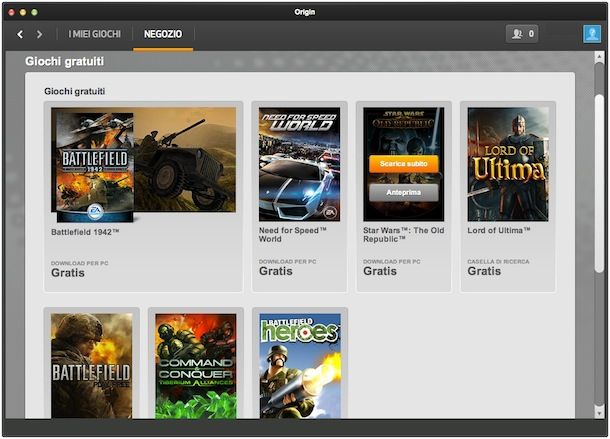Screen dimensions: 610x439
Task: Click the scrollbar down arrow
Action: pyautogui.click(x=599, y=413)
